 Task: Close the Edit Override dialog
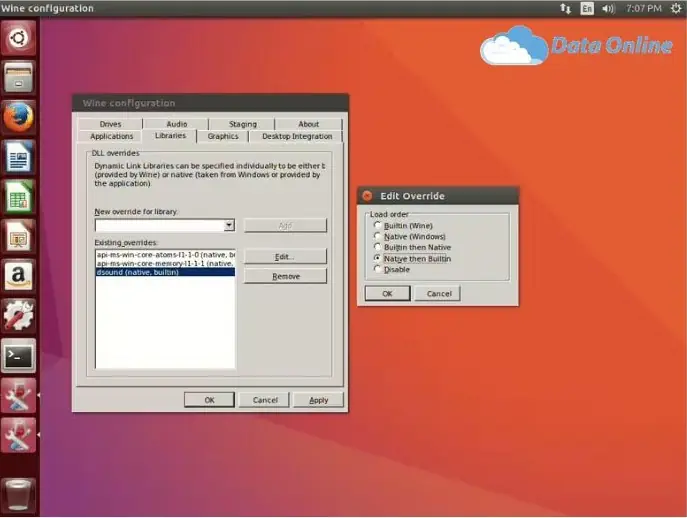[x=368, y=196]
